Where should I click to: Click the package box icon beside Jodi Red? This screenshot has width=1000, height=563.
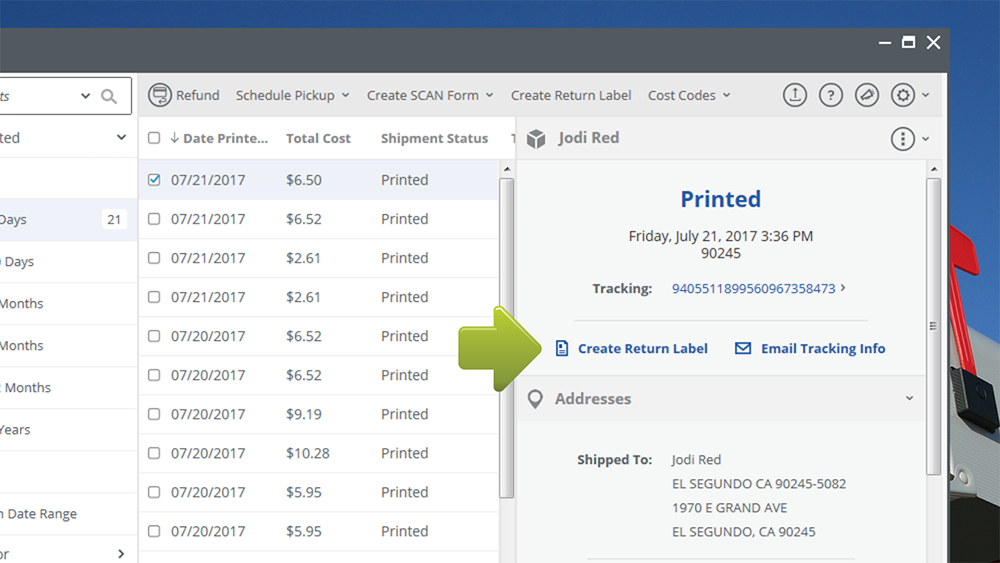pos(537,139)
